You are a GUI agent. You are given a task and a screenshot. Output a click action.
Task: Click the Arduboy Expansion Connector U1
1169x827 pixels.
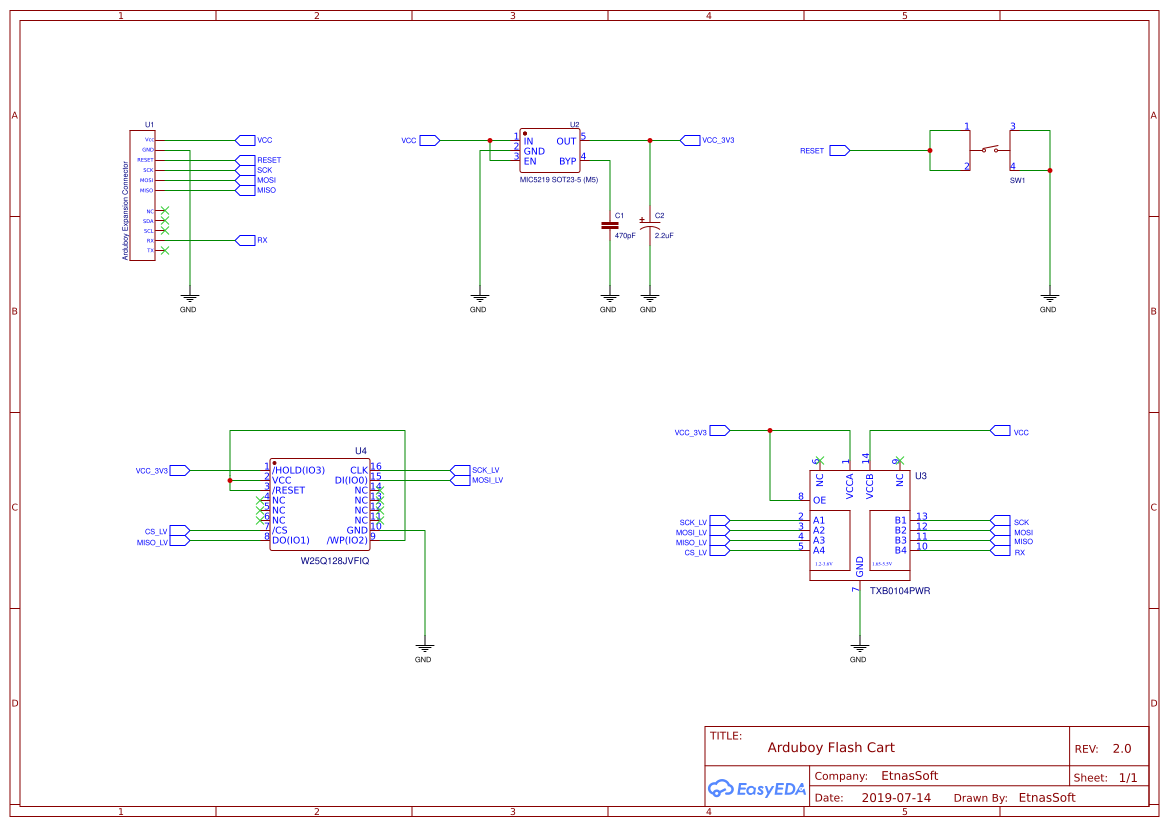pyautogui.click(x=142, y=195)
